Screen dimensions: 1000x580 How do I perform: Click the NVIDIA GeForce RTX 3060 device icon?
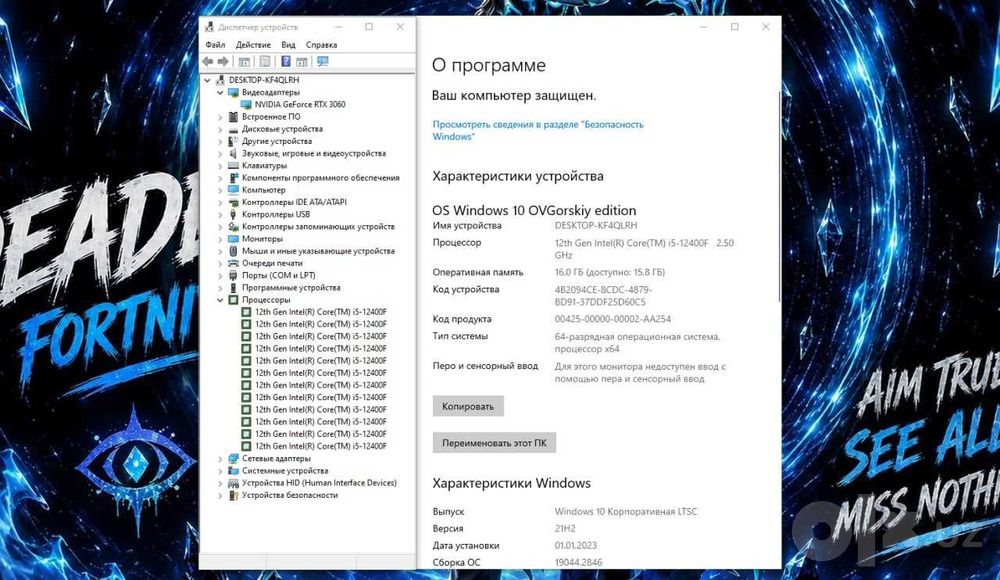tap(246, 104)
